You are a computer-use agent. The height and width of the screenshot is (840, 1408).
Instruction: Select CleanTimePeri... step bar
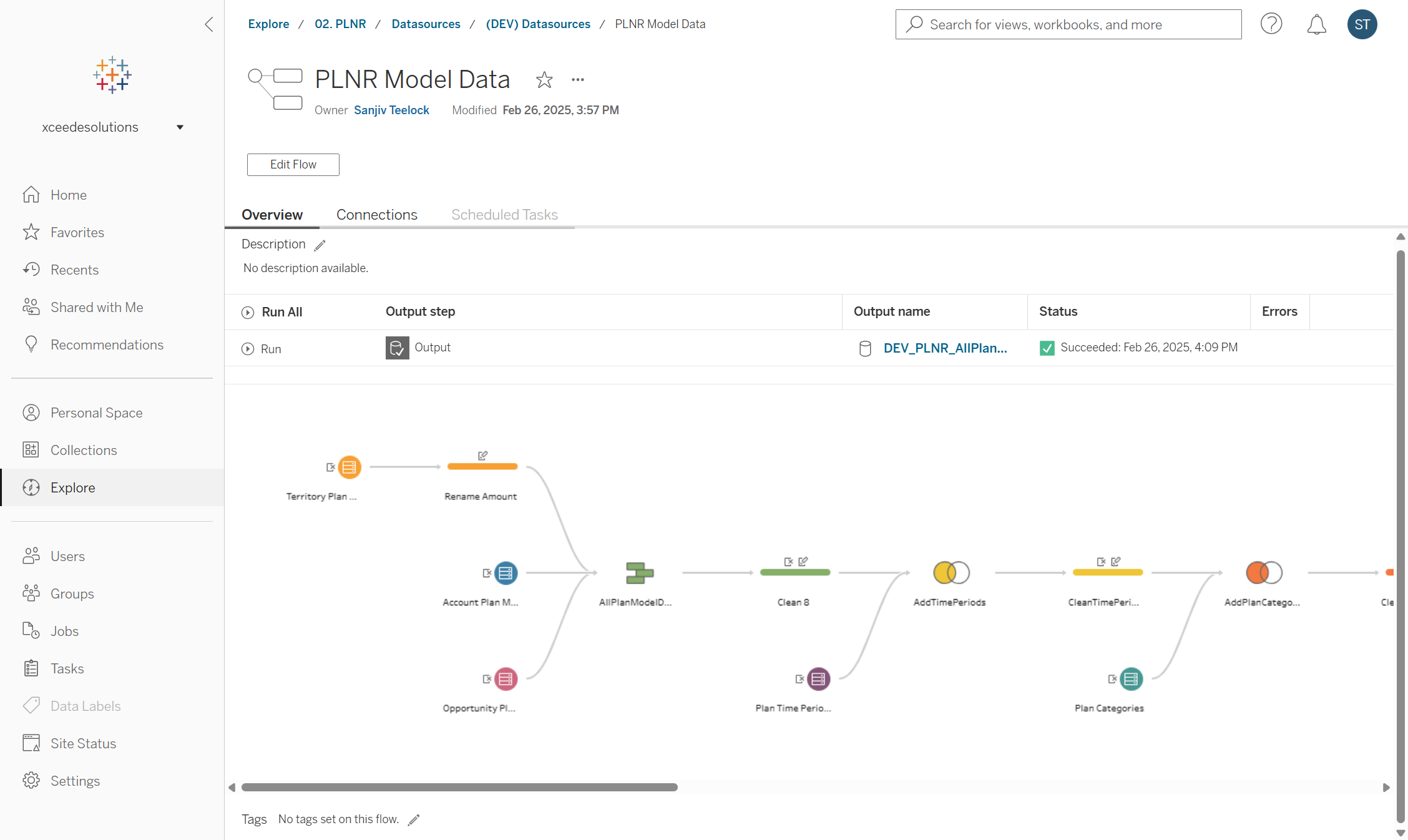tap(1108, 572)
